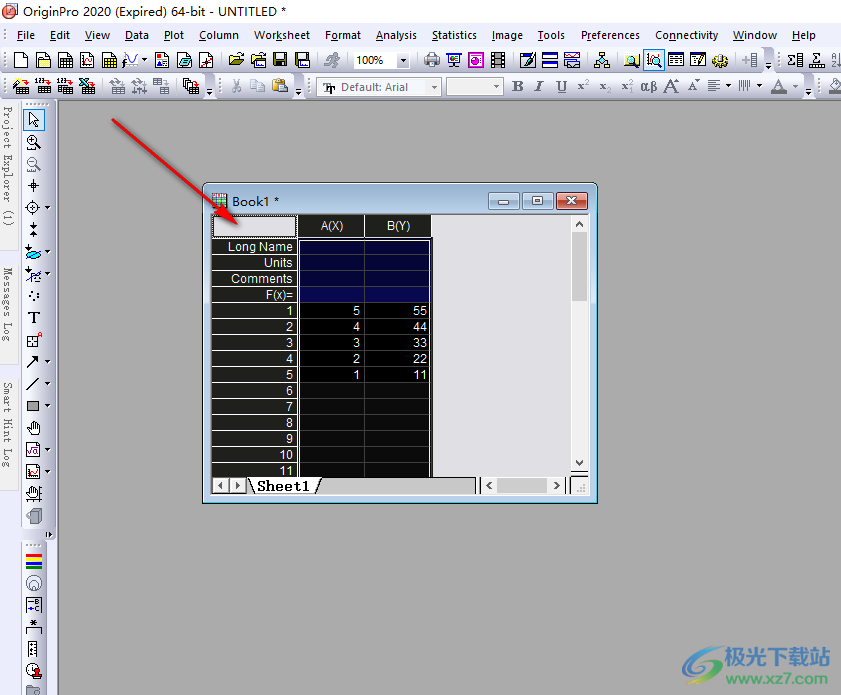Screen dimensions: 841x695
Task: Expand the text alignment dropdown arrow
Action: point(728,86)
